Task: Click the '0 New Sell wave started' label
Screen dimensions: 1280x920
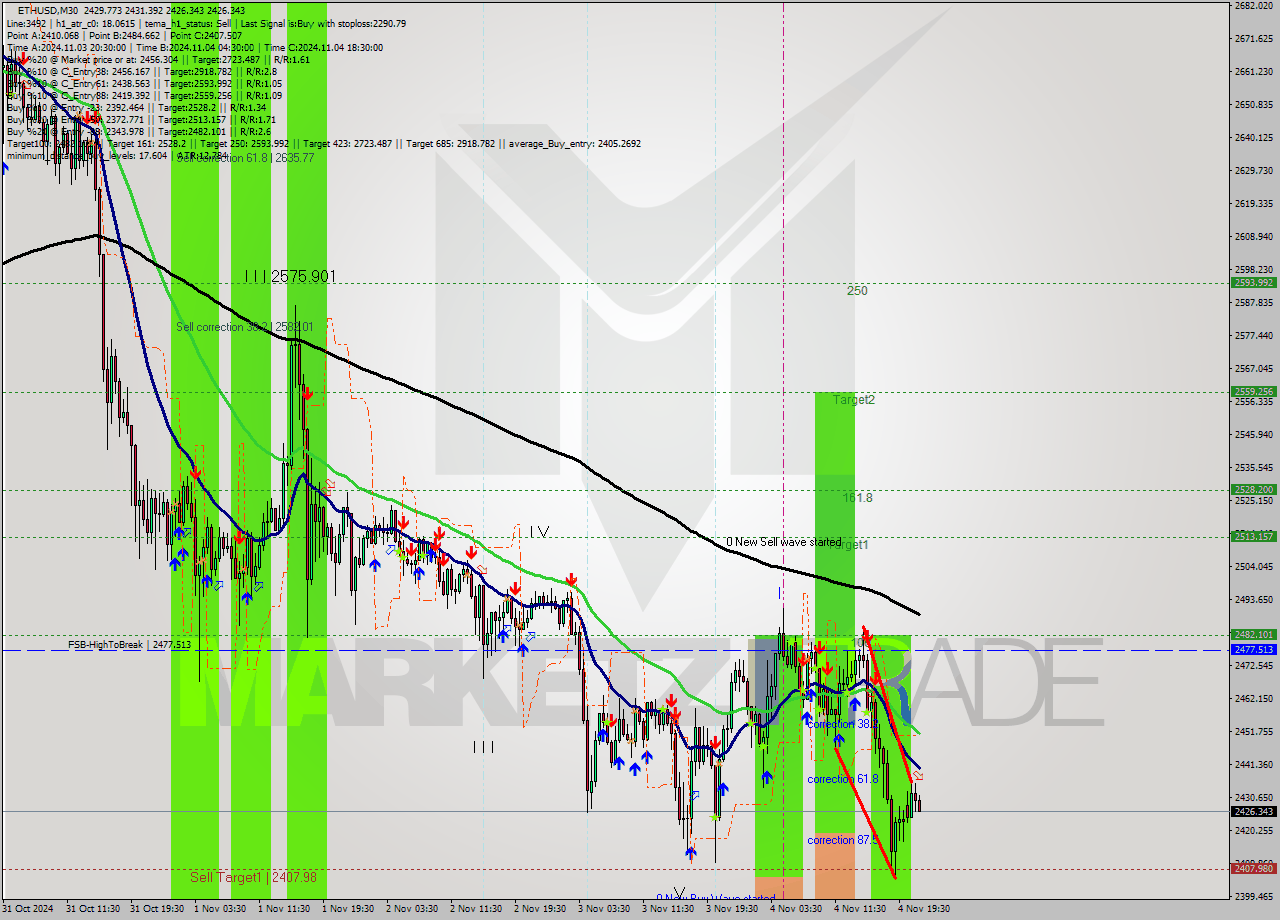Action: [783, 542]
